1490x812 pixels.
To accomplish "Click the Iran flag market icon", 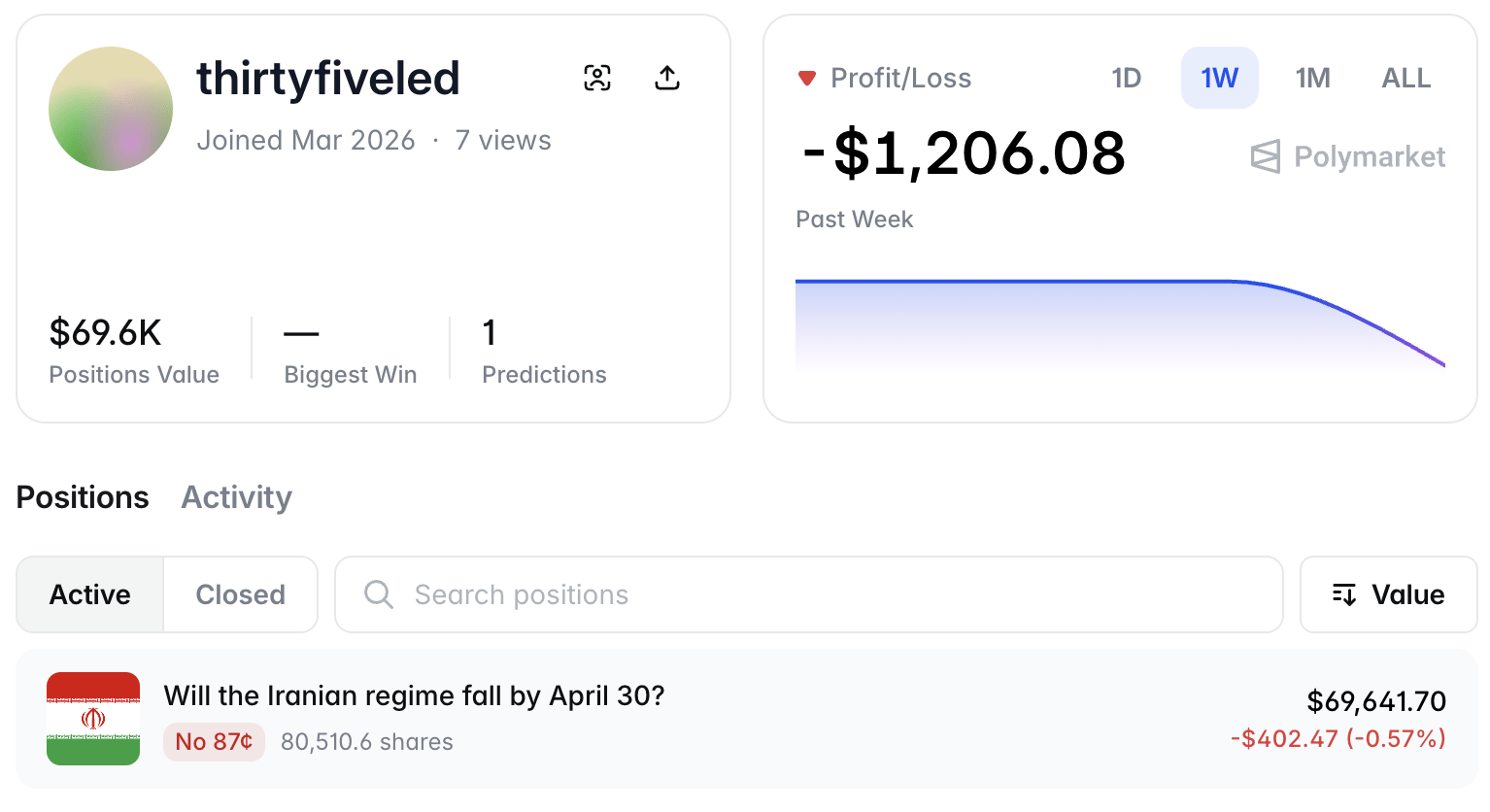I will (x=93, y=719).
